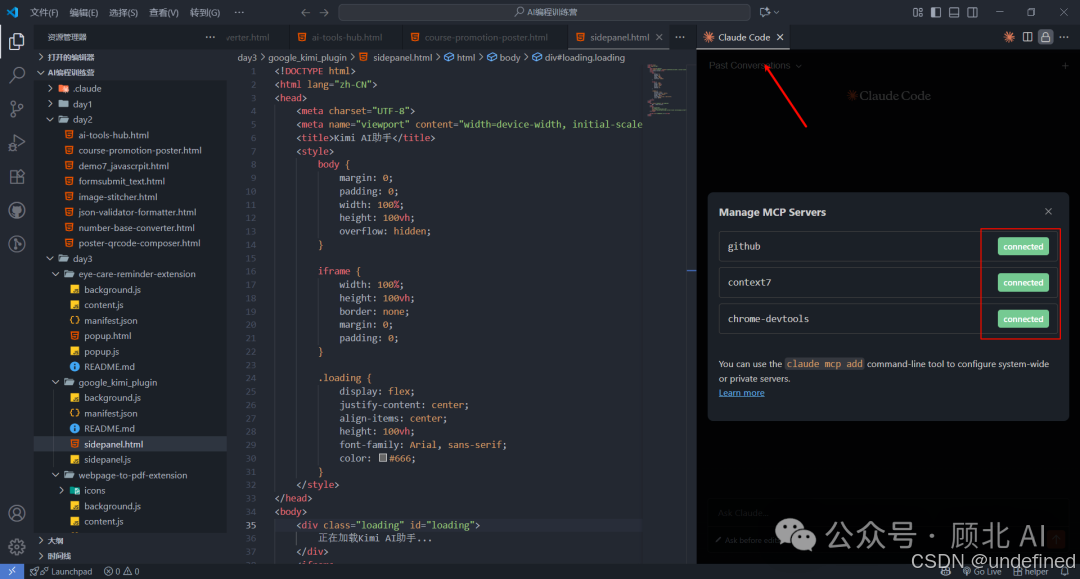The width and height of the screenshot is (1080, 579).
Task: Toggle the bottom panel visibility
Action: (x=954, y=12)
